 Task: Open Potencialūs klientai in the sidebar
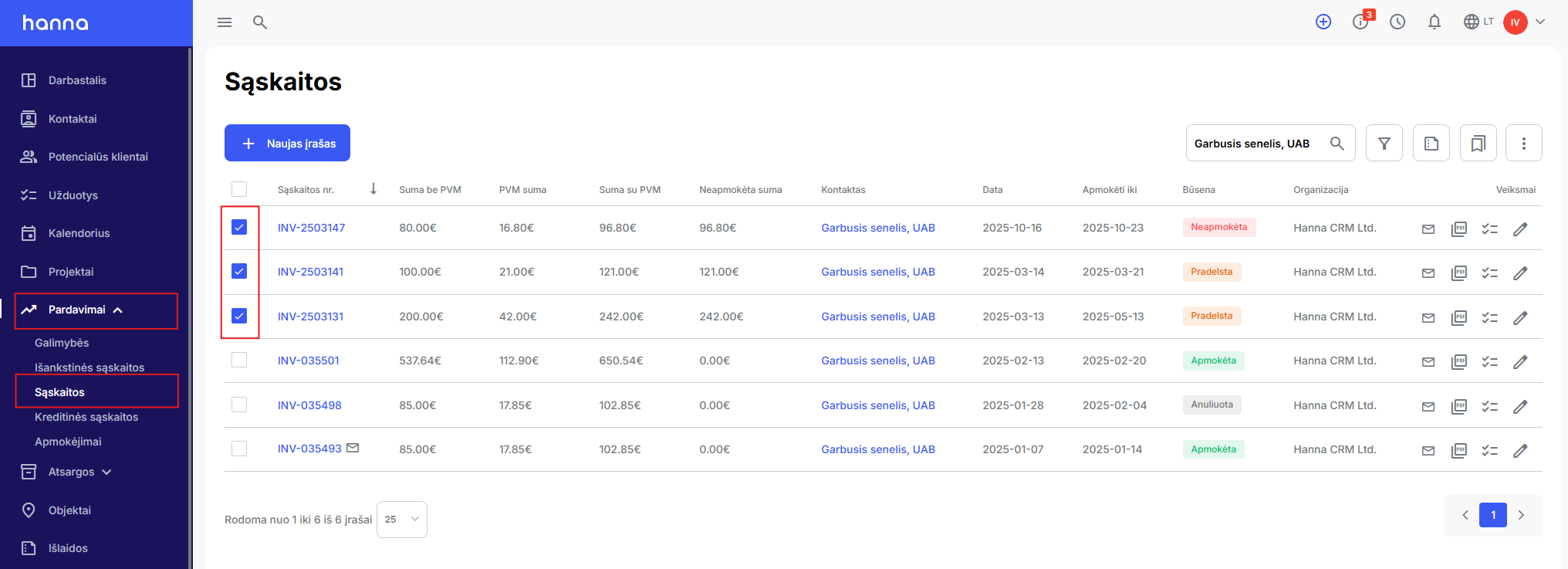(98, 157)
